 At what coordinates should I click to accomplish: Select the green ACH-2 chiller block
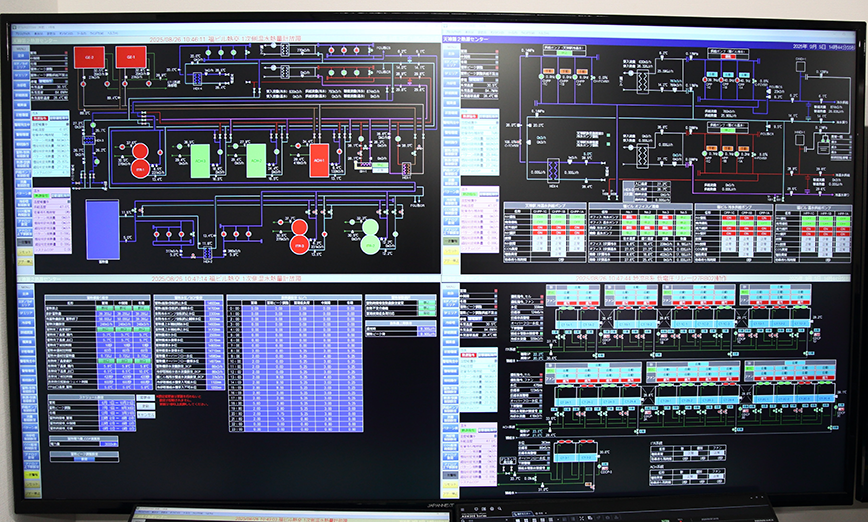[x=257, y=158]
